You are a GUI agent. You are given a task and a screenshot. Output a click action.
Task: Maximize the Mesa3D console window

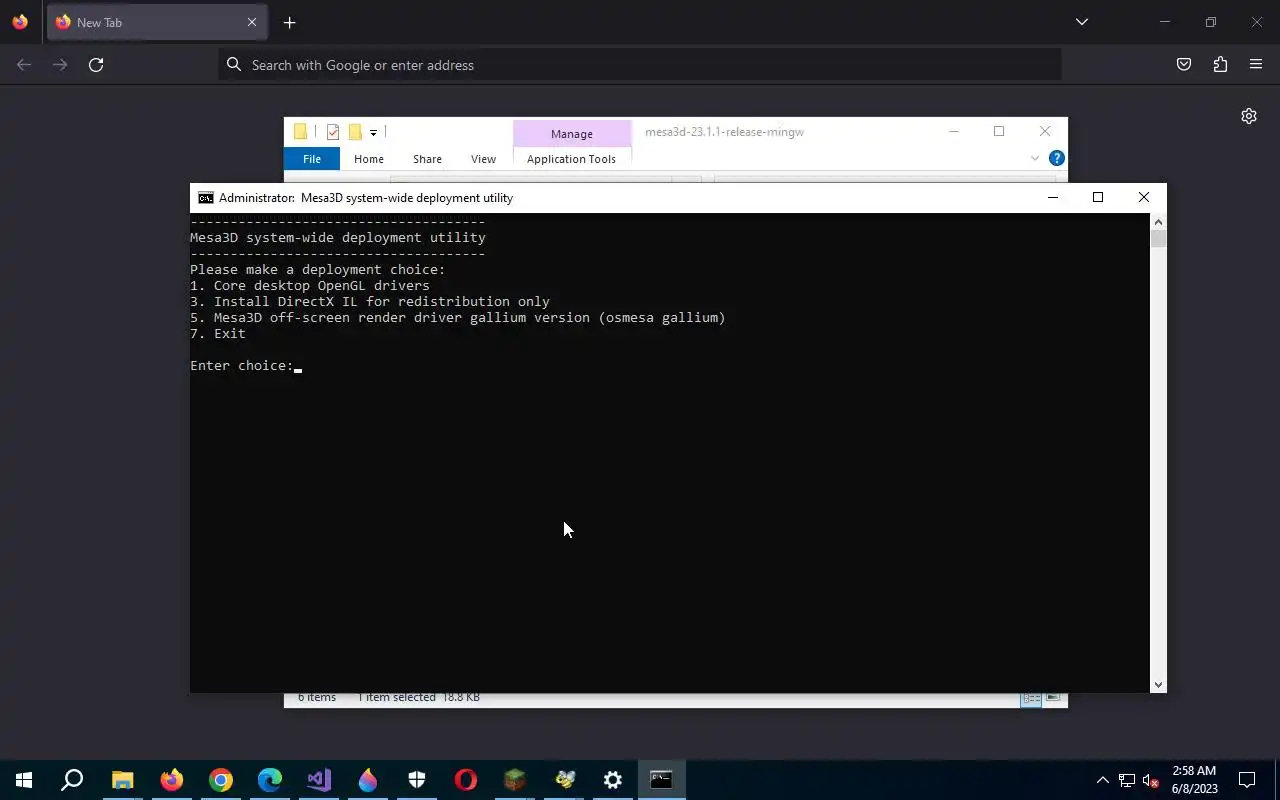(x=1098, y=197)
